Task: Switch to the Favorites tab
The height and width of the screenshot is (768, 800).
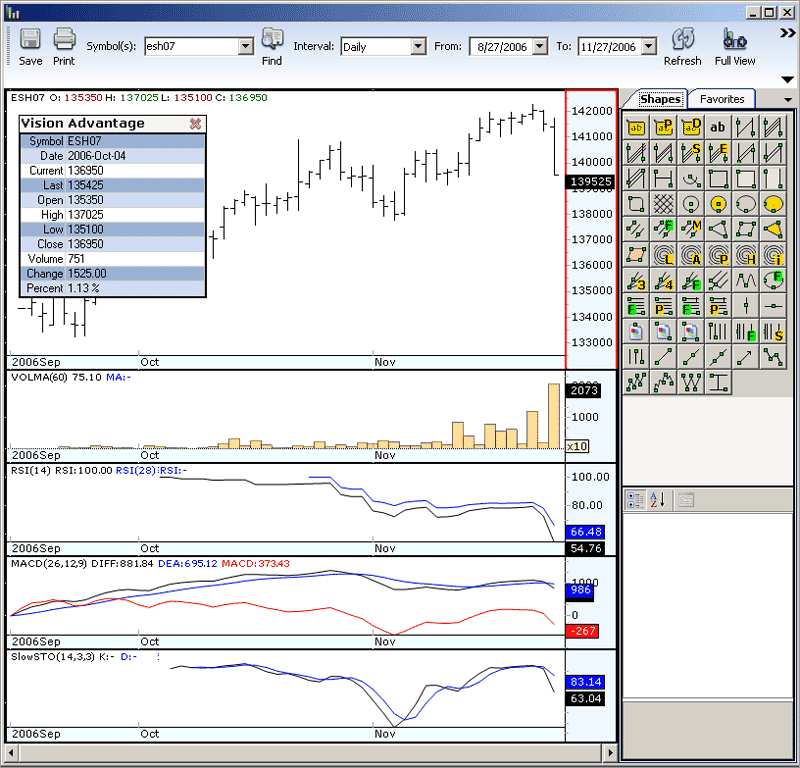Action: [722, 99]
